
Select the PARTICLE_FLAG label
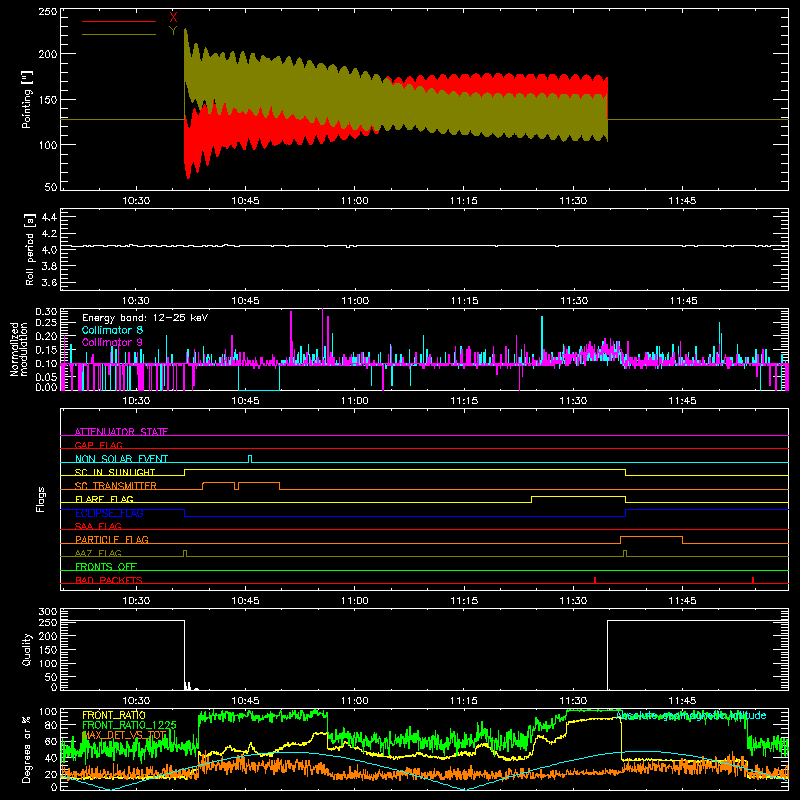[112, 539]
